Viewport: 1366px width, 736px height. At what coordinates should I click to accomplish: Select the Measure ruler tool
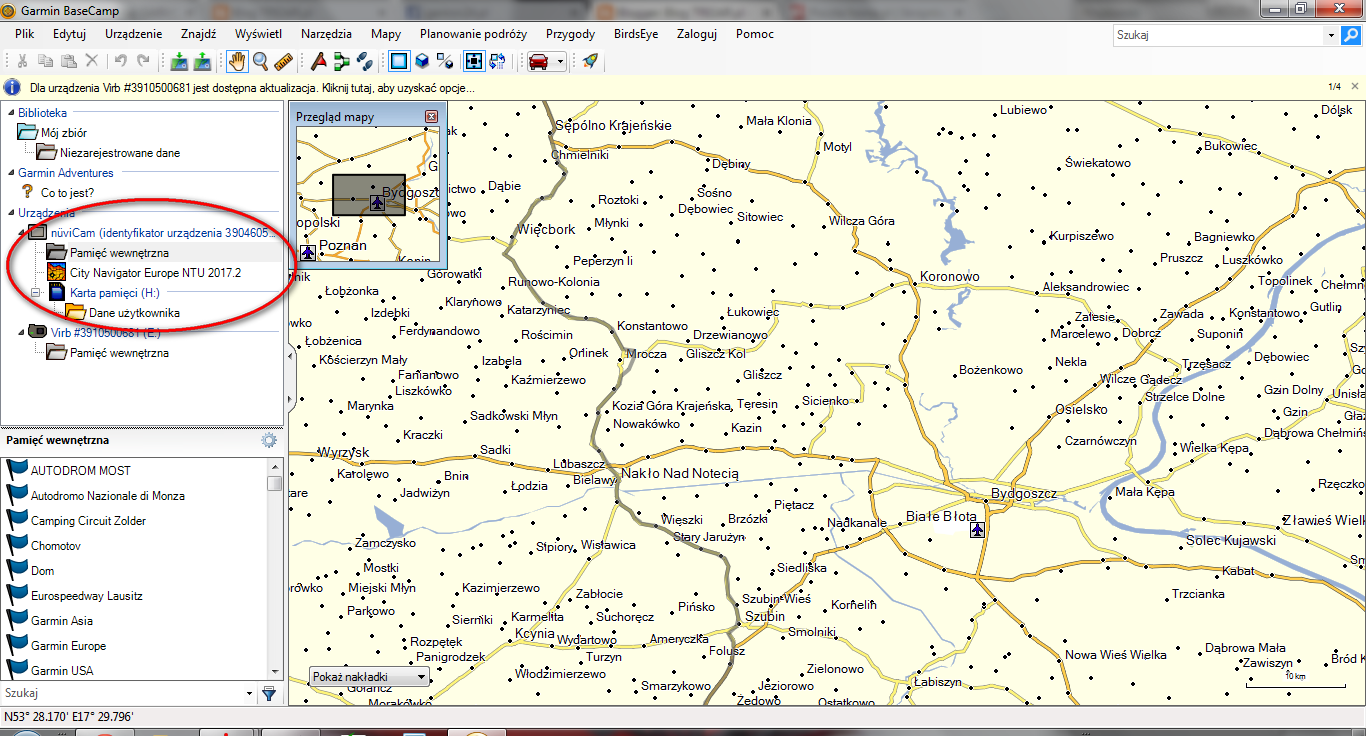[x=284, y=62]
